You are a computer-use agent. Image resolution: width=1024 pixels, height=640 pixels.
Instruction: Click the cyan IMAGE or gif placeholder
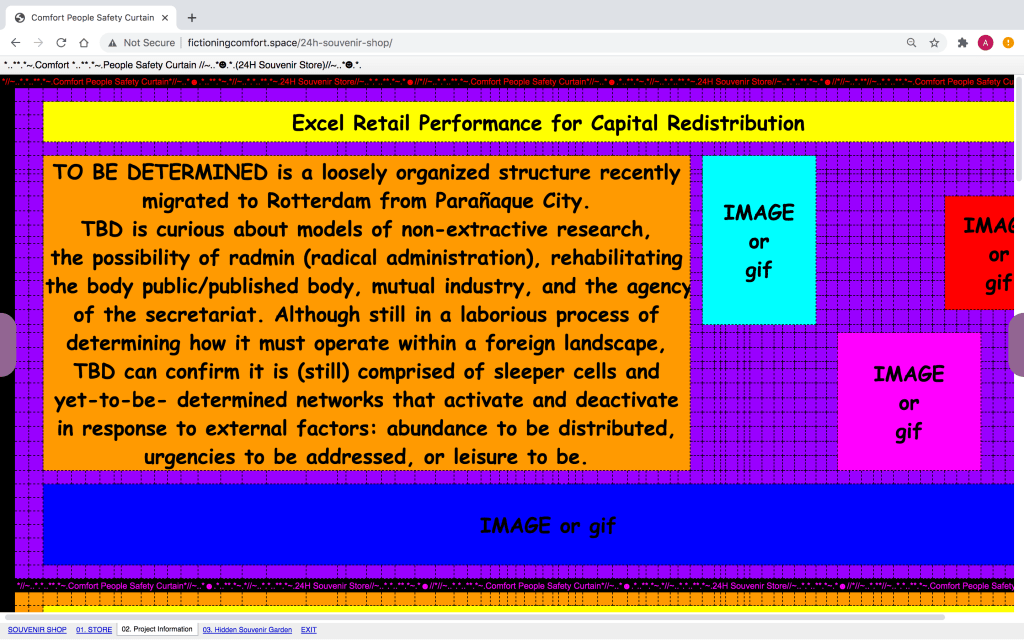758,240
